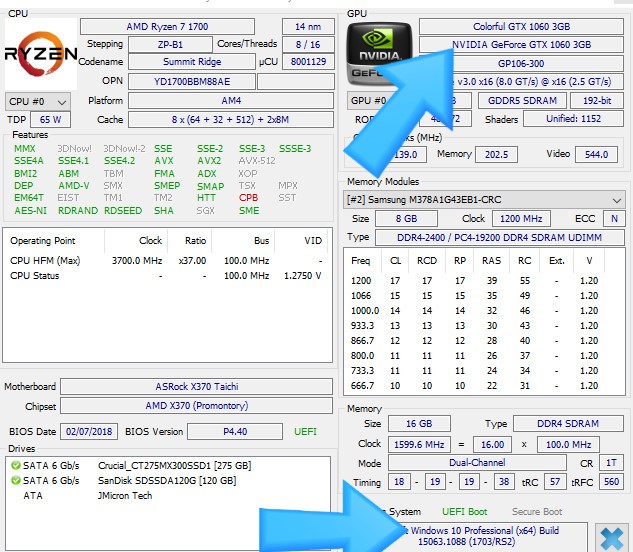Click the AM4 platform field
Viewport: 633px width, 552px height.
[x=231, y=101]
